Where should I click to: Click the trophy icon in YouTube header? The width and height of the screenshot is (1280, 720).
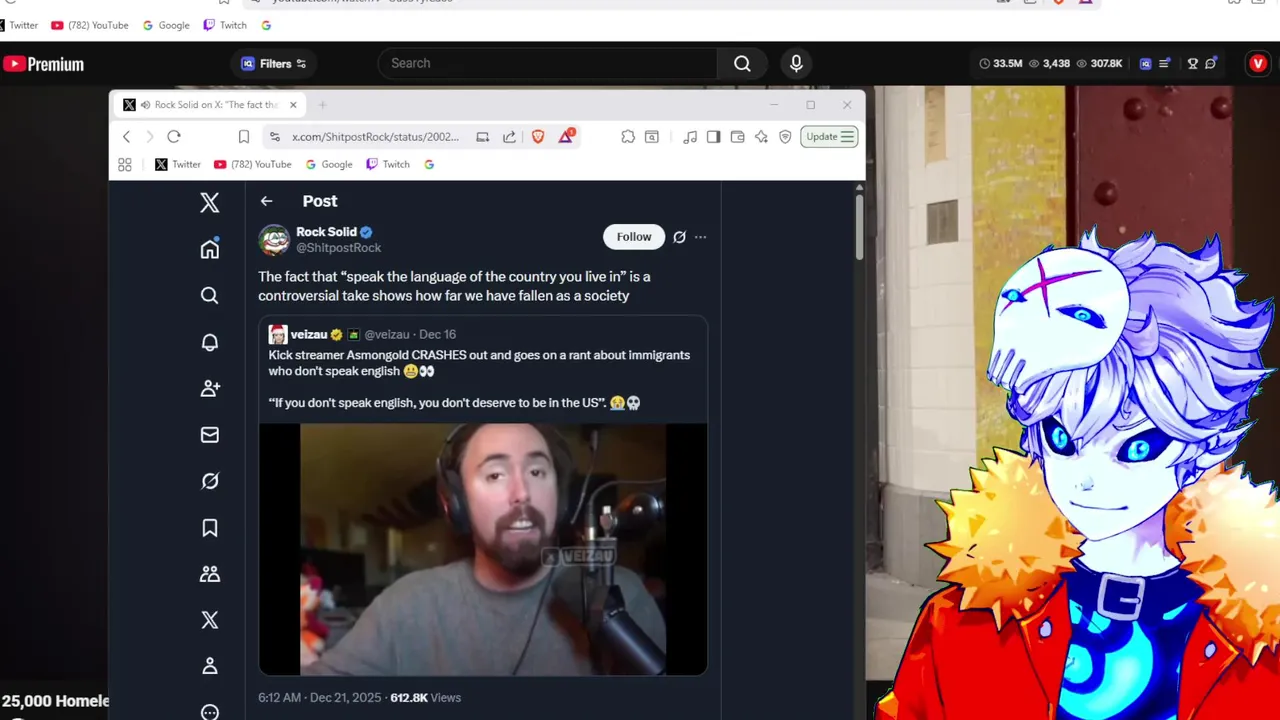pyautogui.click(x=1192, y=64)
